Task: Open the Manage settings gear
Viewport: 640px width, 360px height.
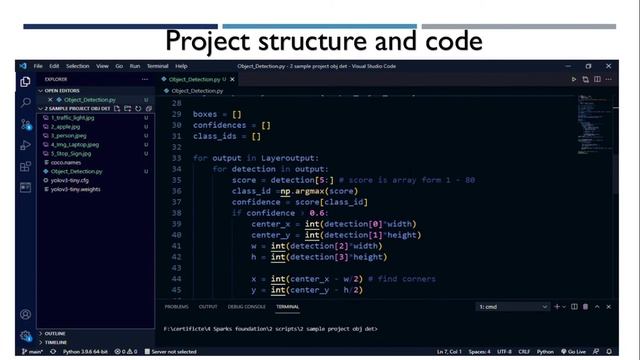Action: (26, 336)
